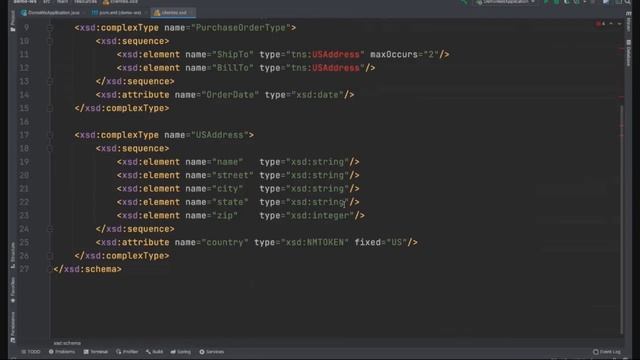
Task: Click fold end marker on line 15
Action: pyautogui.click(x=50, y=108)
